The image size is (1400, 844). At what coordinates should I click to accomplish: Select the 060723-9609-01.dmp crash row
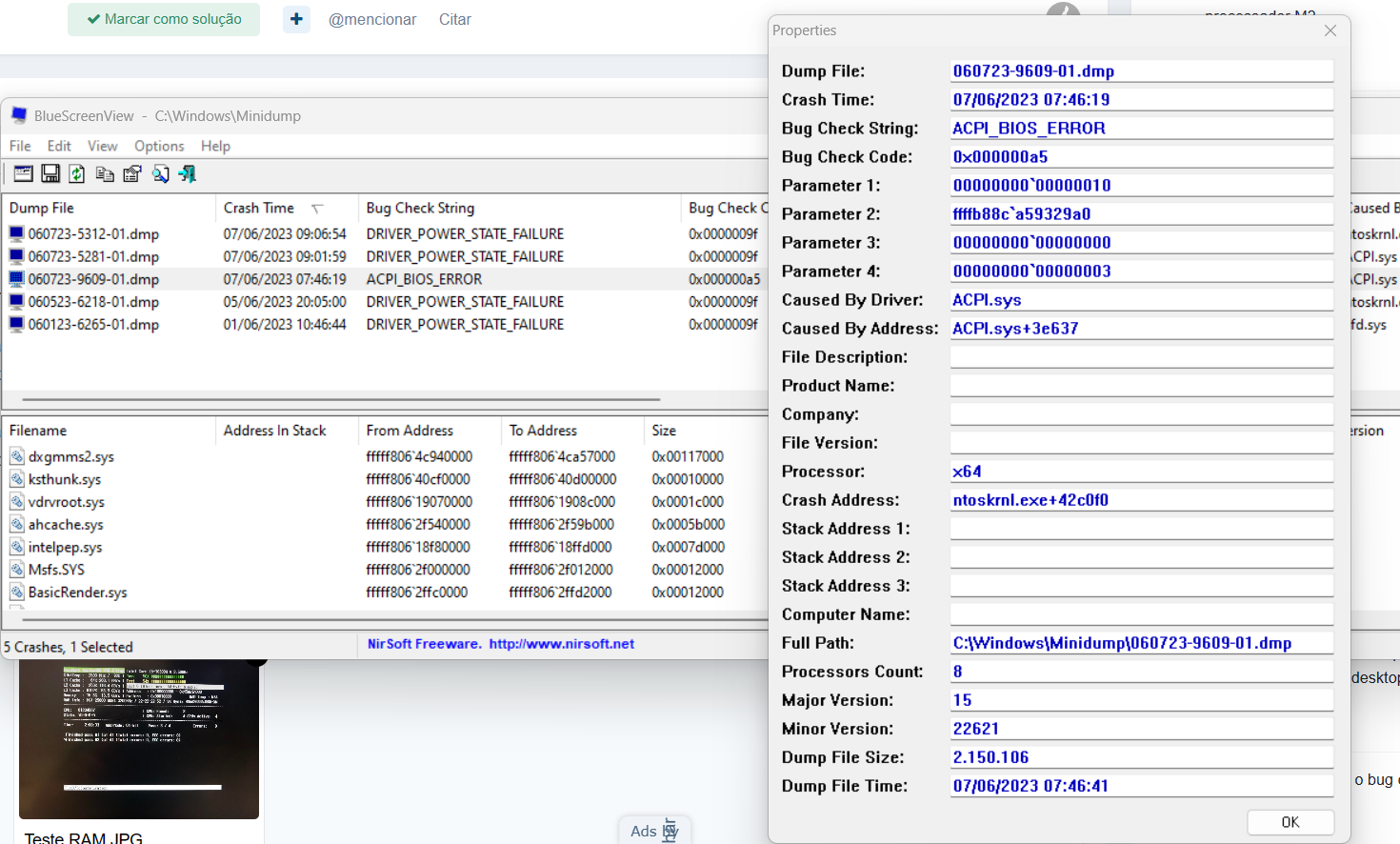point(385,279)
